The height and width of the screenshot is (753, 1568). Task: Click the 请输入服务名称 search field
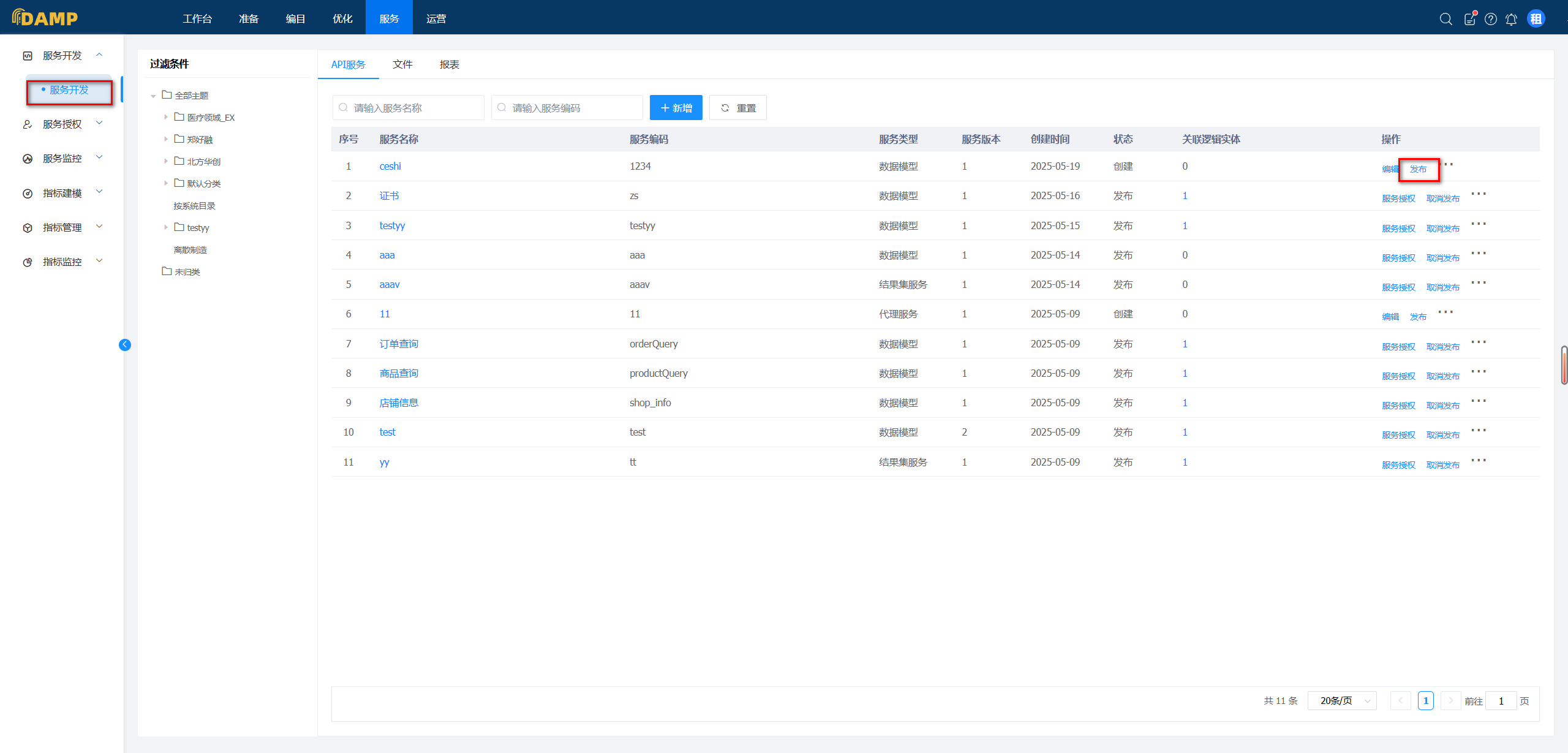click(x=409, y=108)
